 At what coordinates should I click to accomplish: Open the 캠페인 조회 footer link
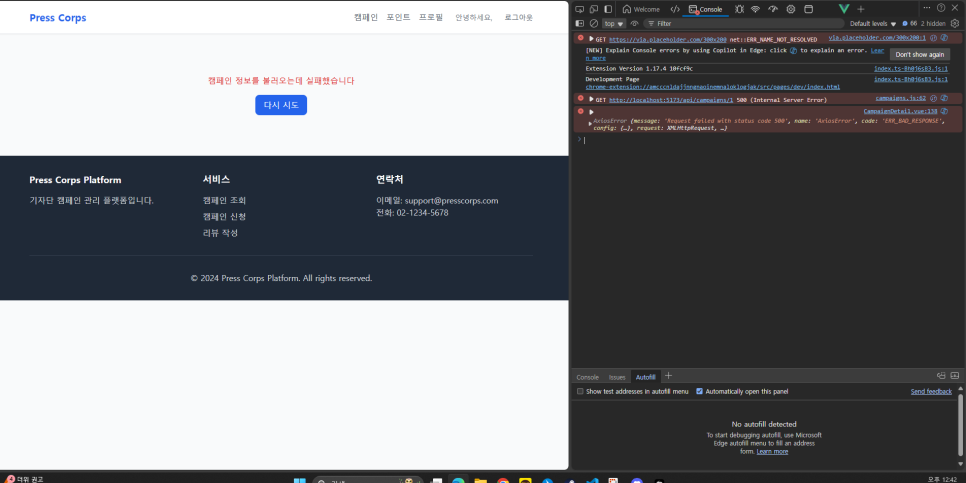(x=224, y=200)
